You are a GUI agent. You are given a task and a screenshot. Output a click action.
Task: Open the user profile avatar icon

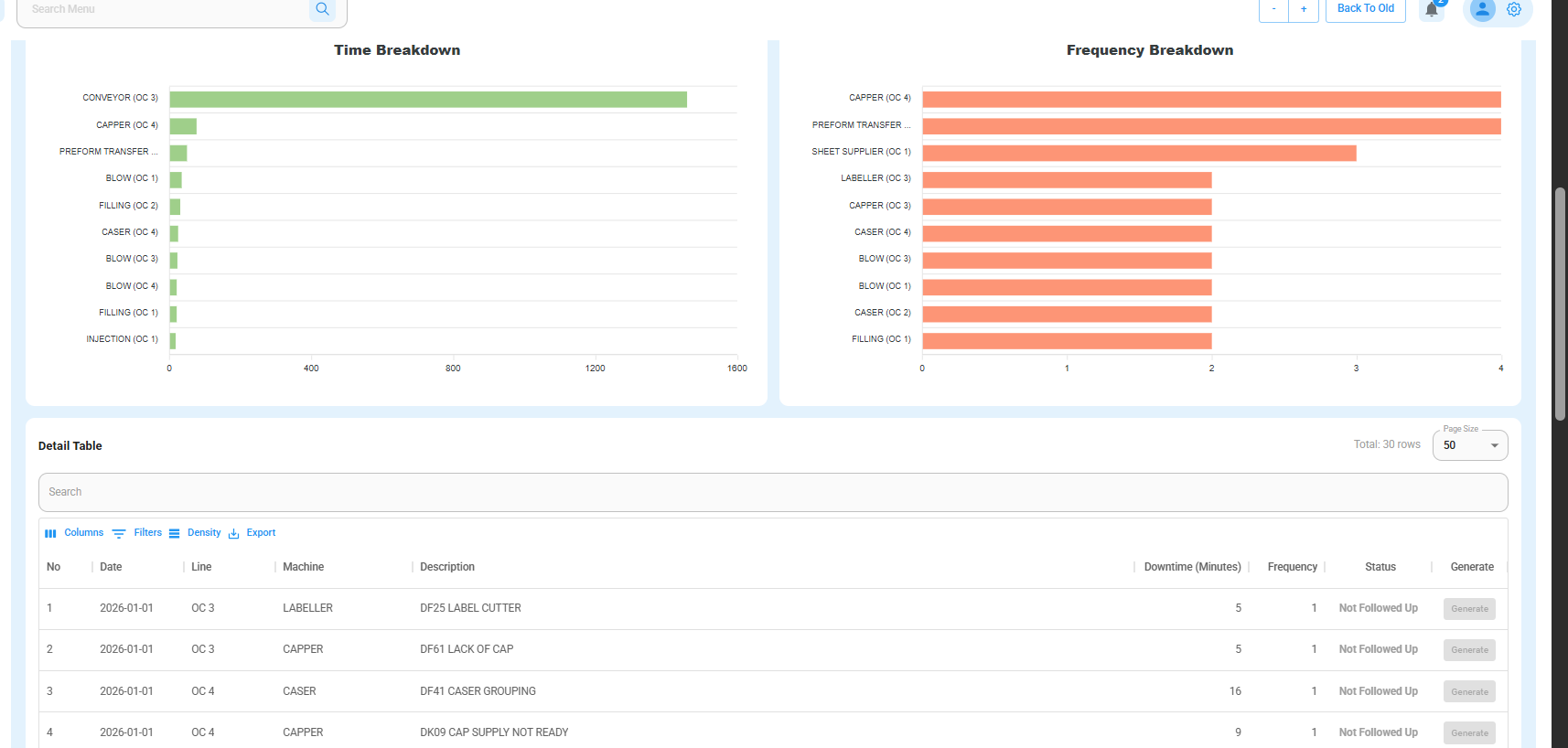pyautogui.click(x=1482, y=9)
